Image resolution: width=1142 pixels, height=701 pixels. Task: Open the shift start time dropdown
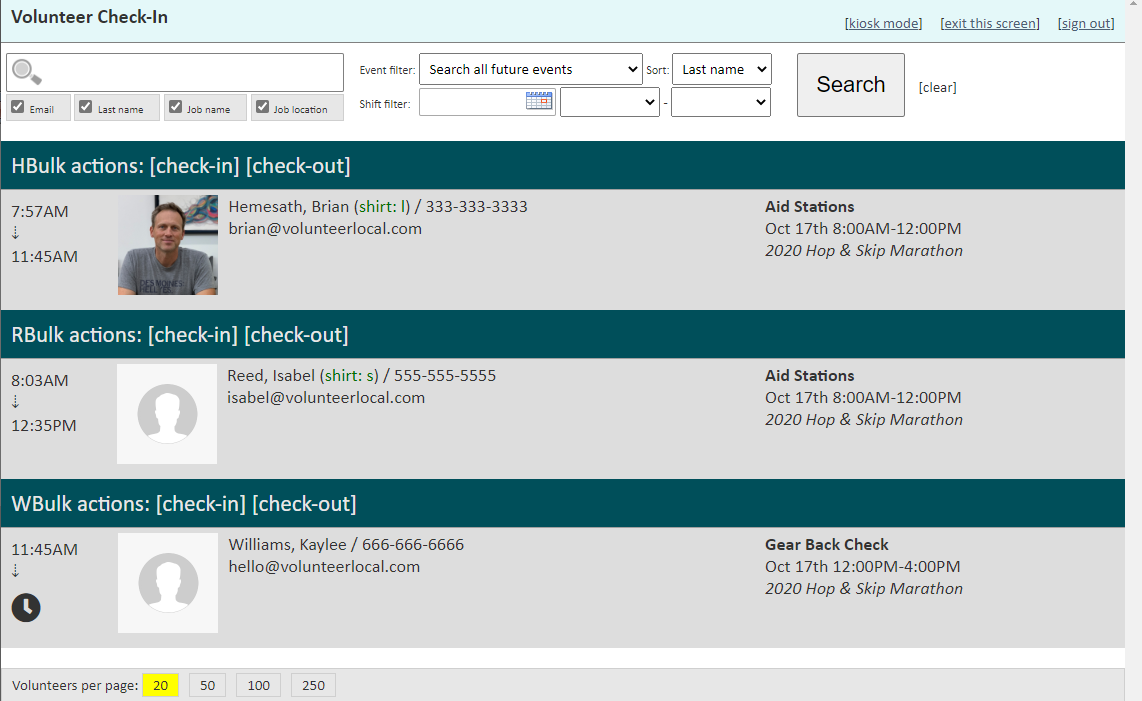tap(610, 101)
